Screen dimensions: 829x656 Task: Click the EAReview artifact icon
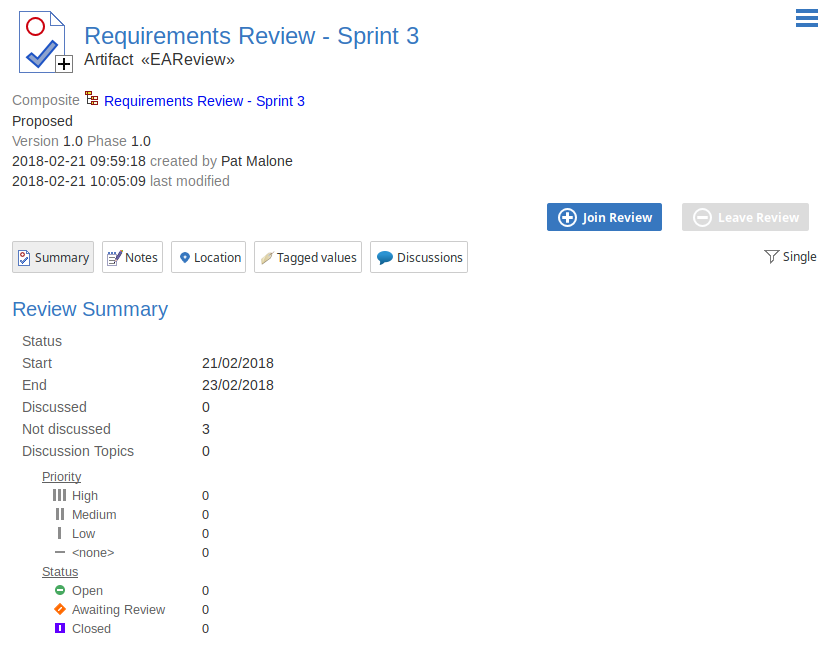[x=45, y=42]
